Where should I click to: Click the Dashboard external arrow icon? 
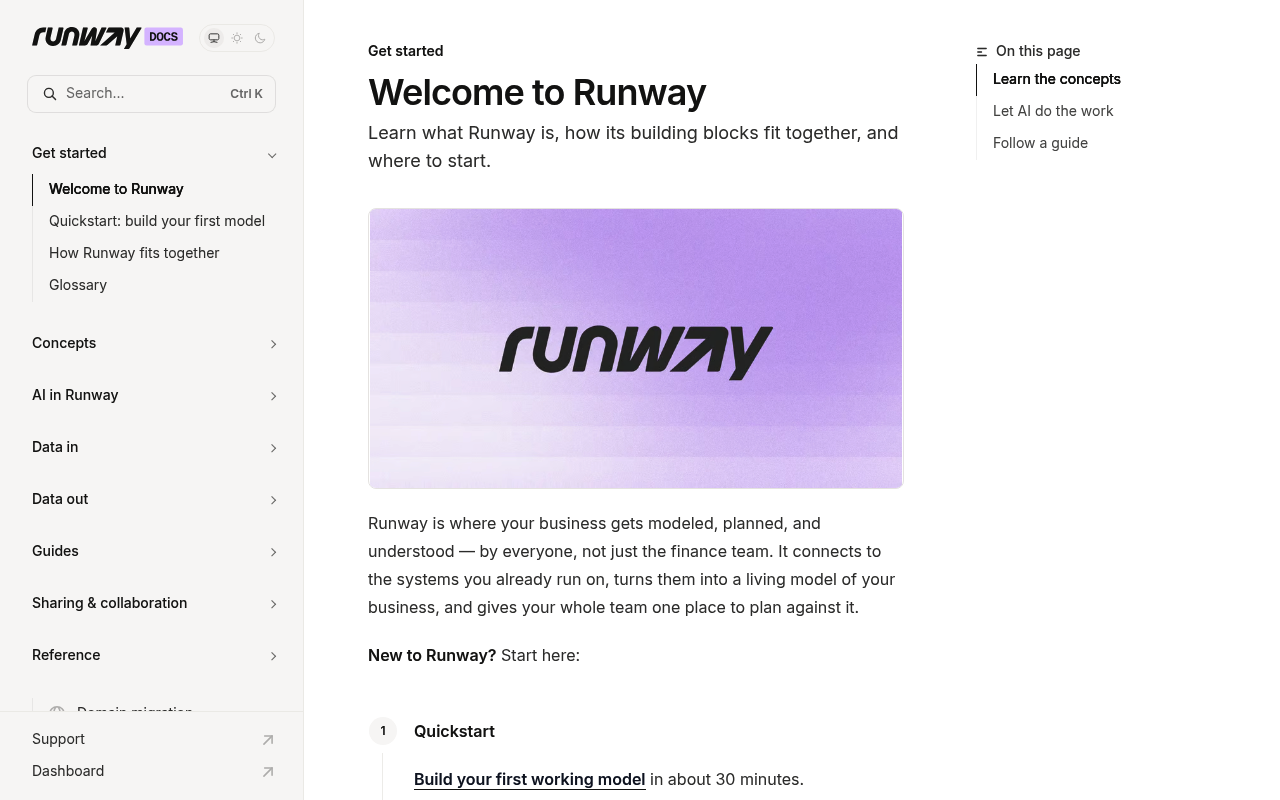click(268, 772)
